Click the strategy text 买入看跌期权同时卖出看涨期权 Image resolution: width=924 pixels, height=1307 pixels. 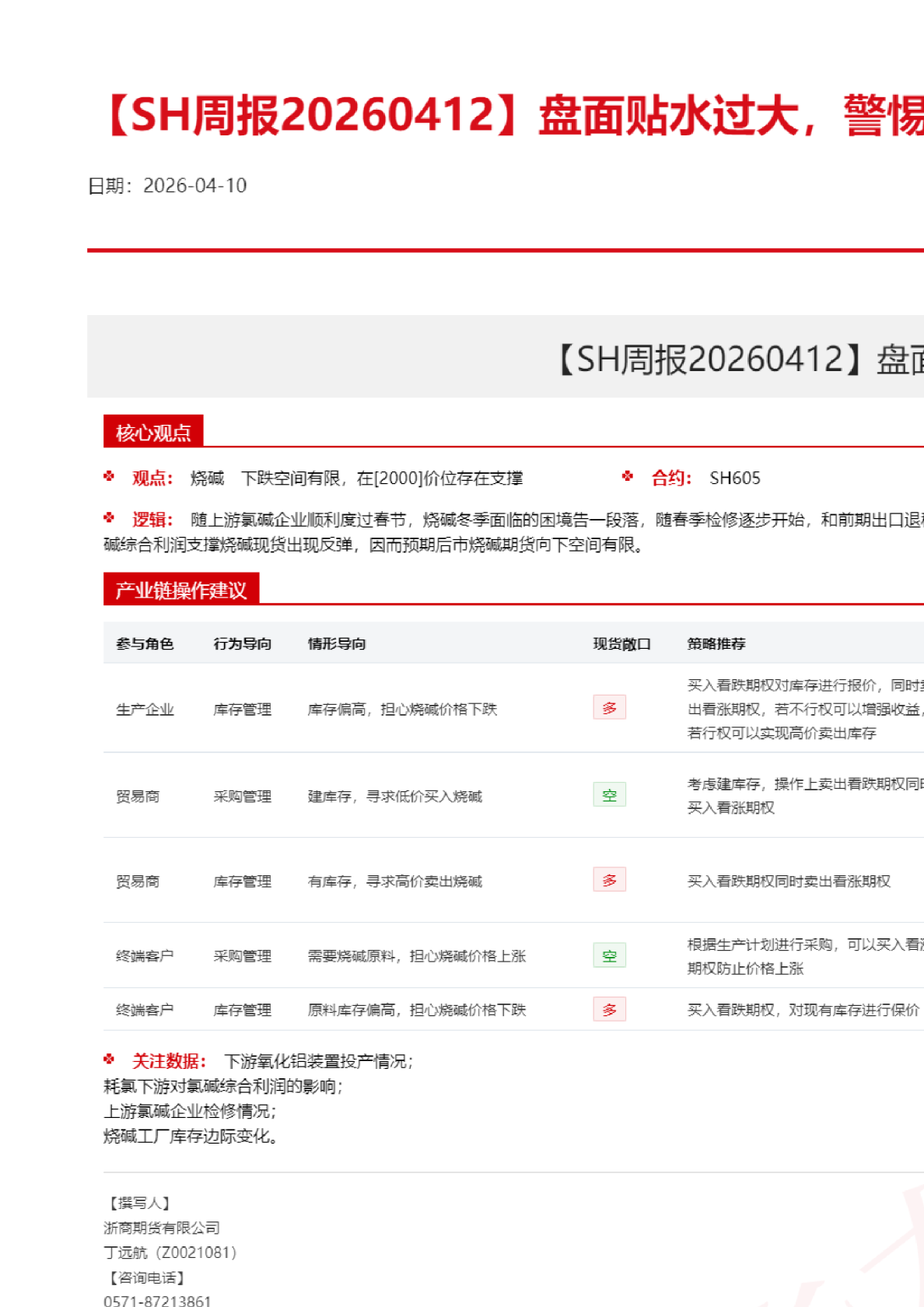[789, 881]
